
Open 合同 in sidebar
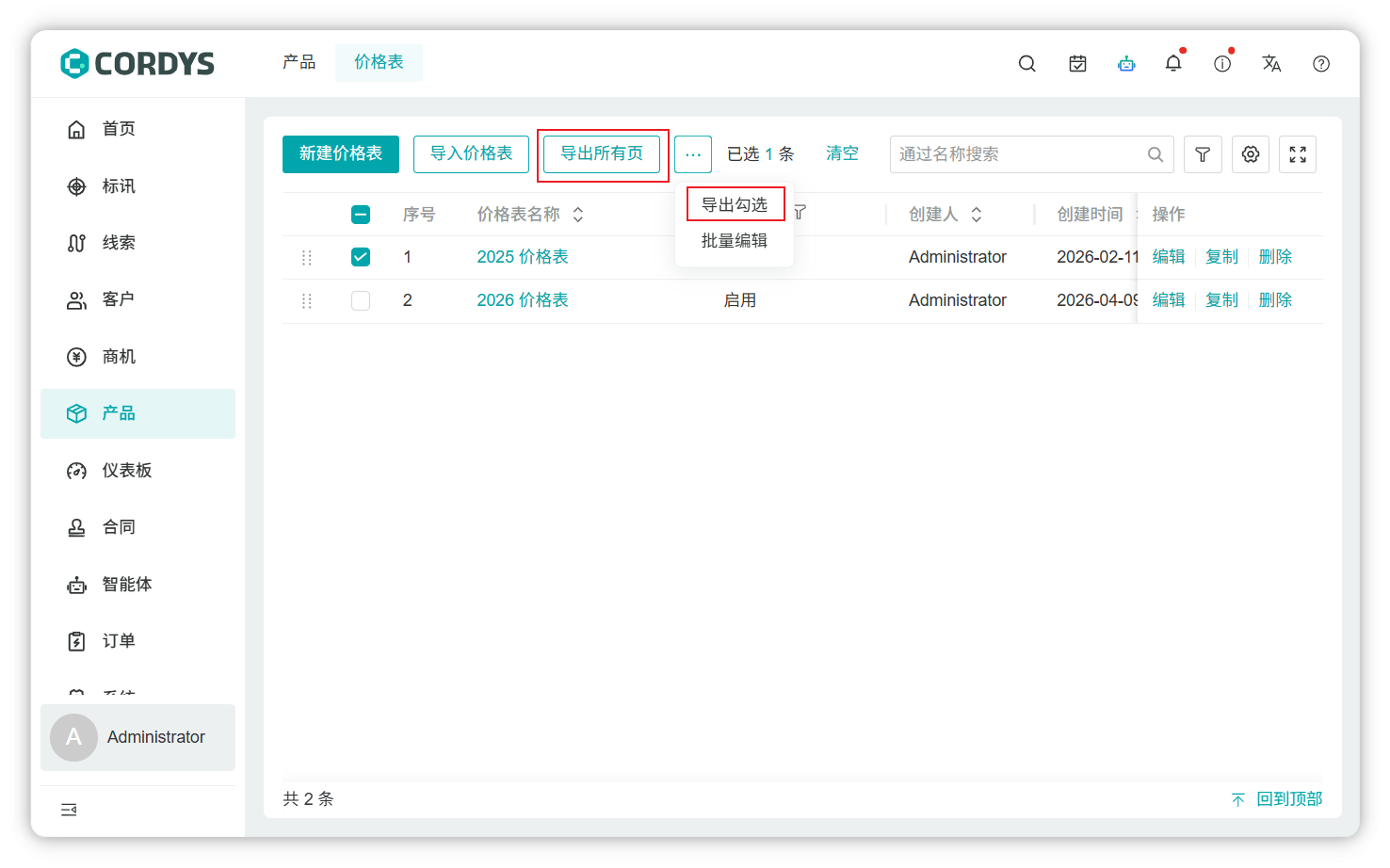coord(137,527)
